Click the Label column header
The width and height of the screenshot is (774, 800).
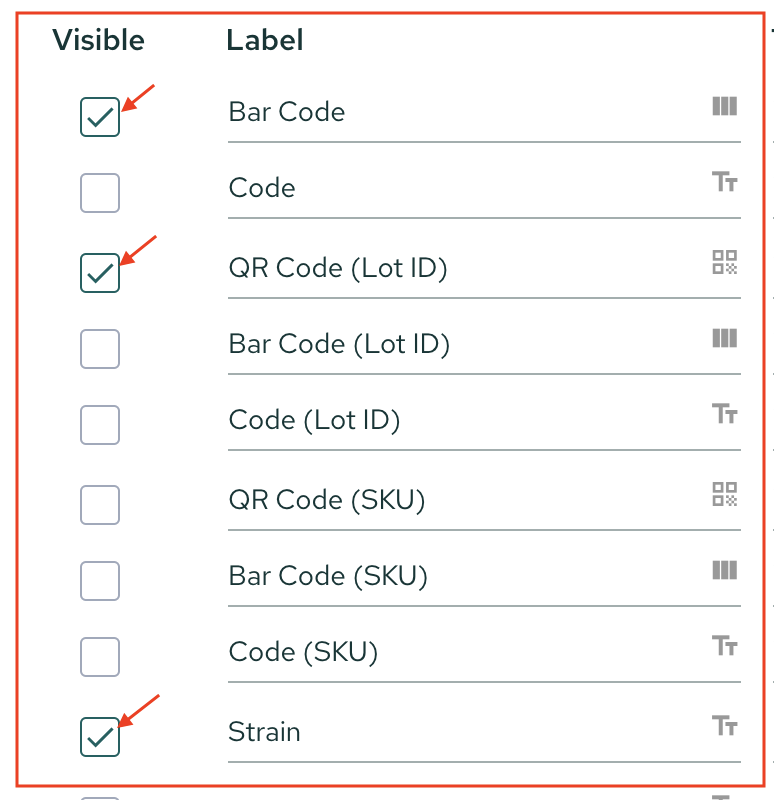tap(264, 40)
